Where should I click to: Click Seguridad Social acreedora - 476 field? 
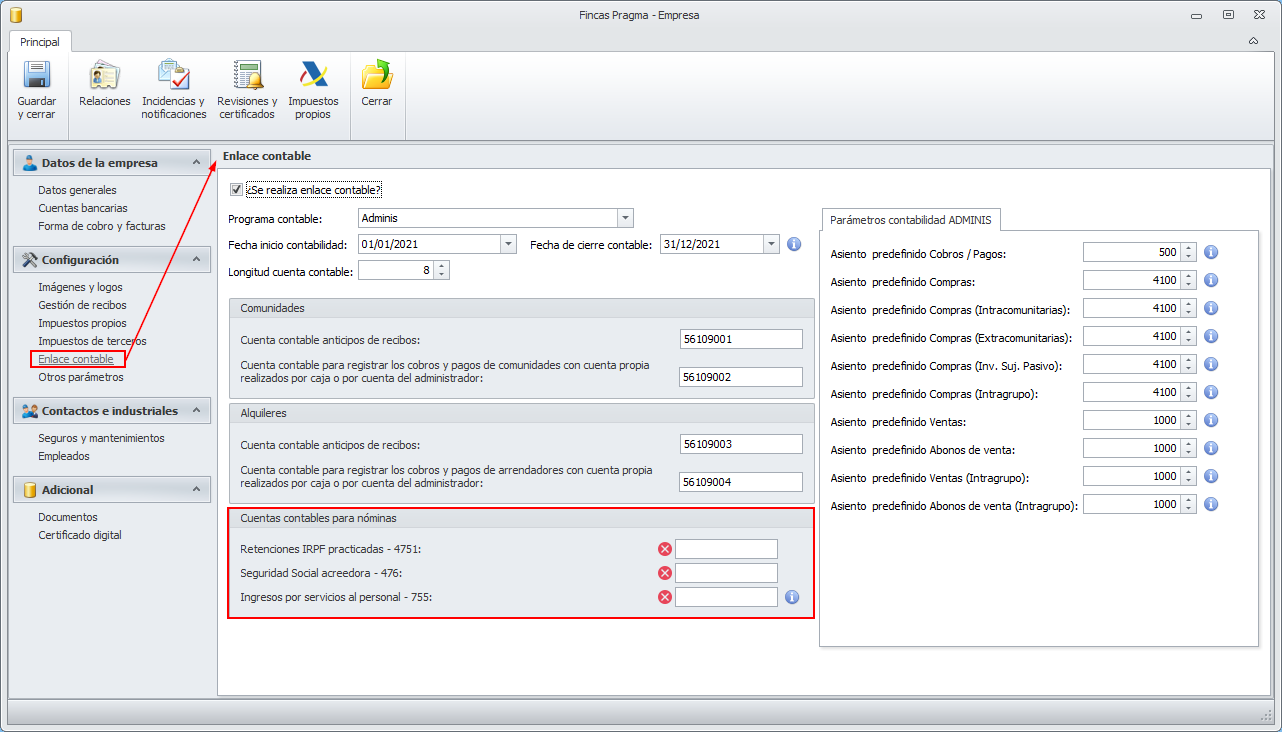(727, 573)
